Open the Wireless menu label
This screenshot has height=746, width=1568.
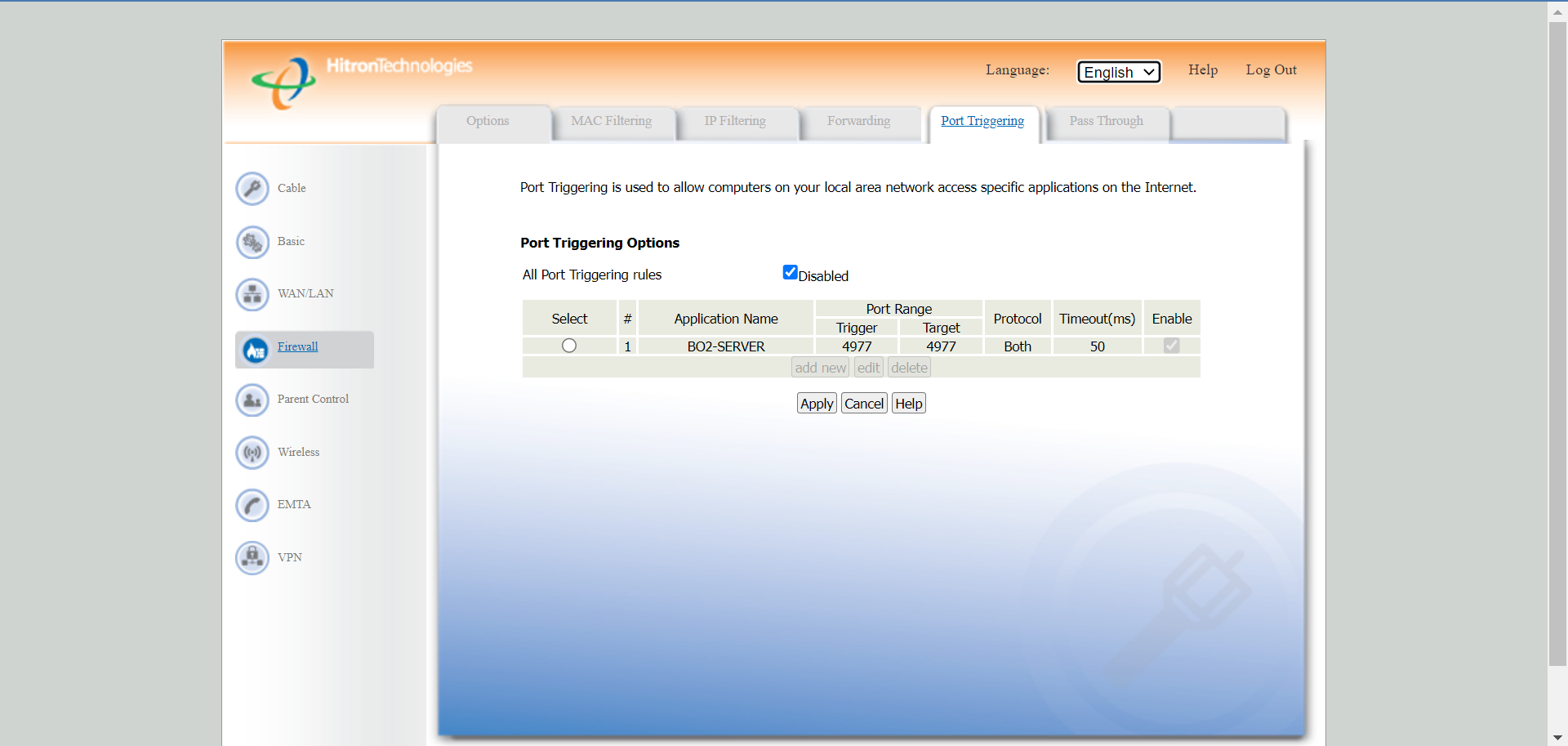(x=298, y=452)
